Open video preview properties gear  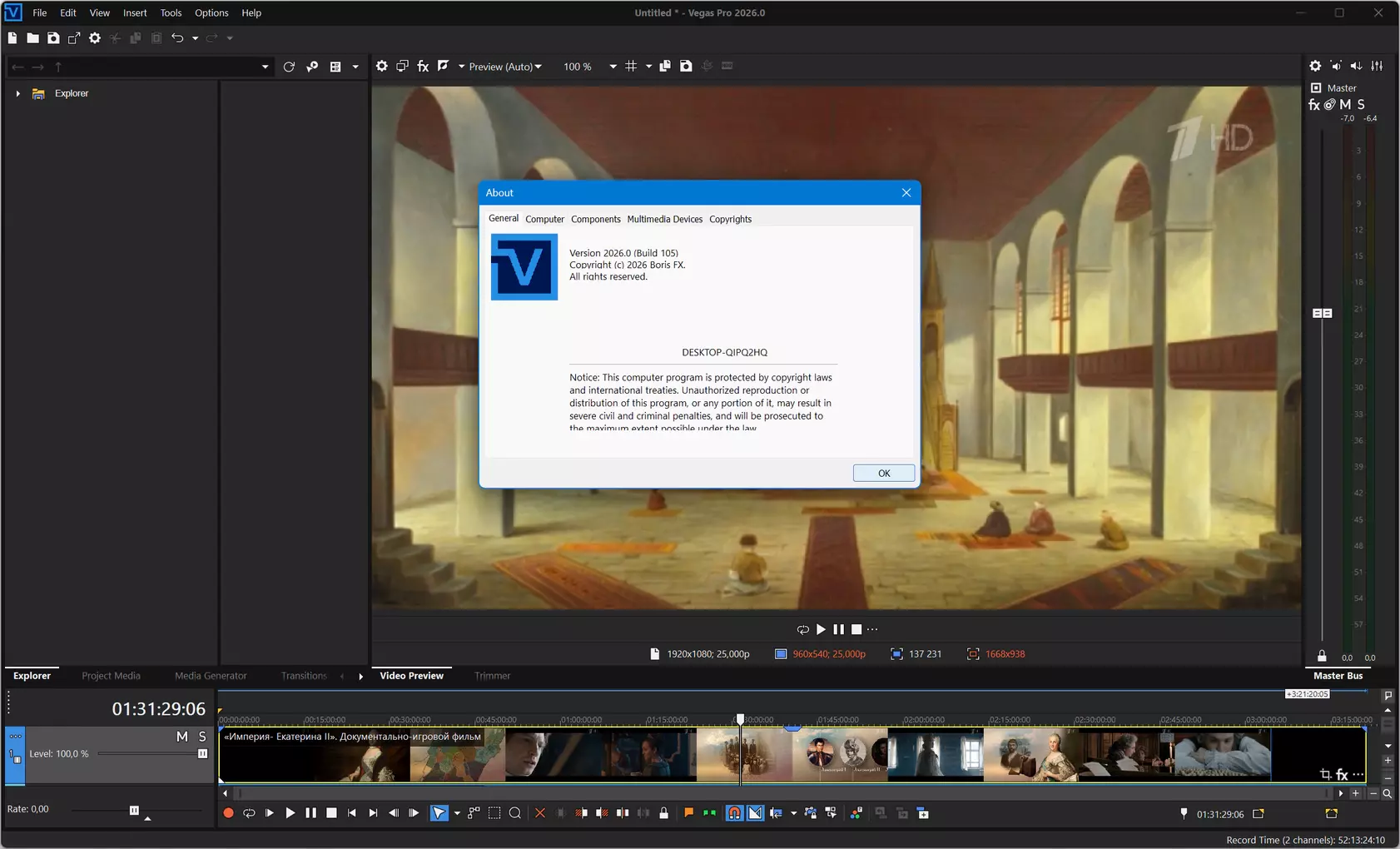[382, 67]
